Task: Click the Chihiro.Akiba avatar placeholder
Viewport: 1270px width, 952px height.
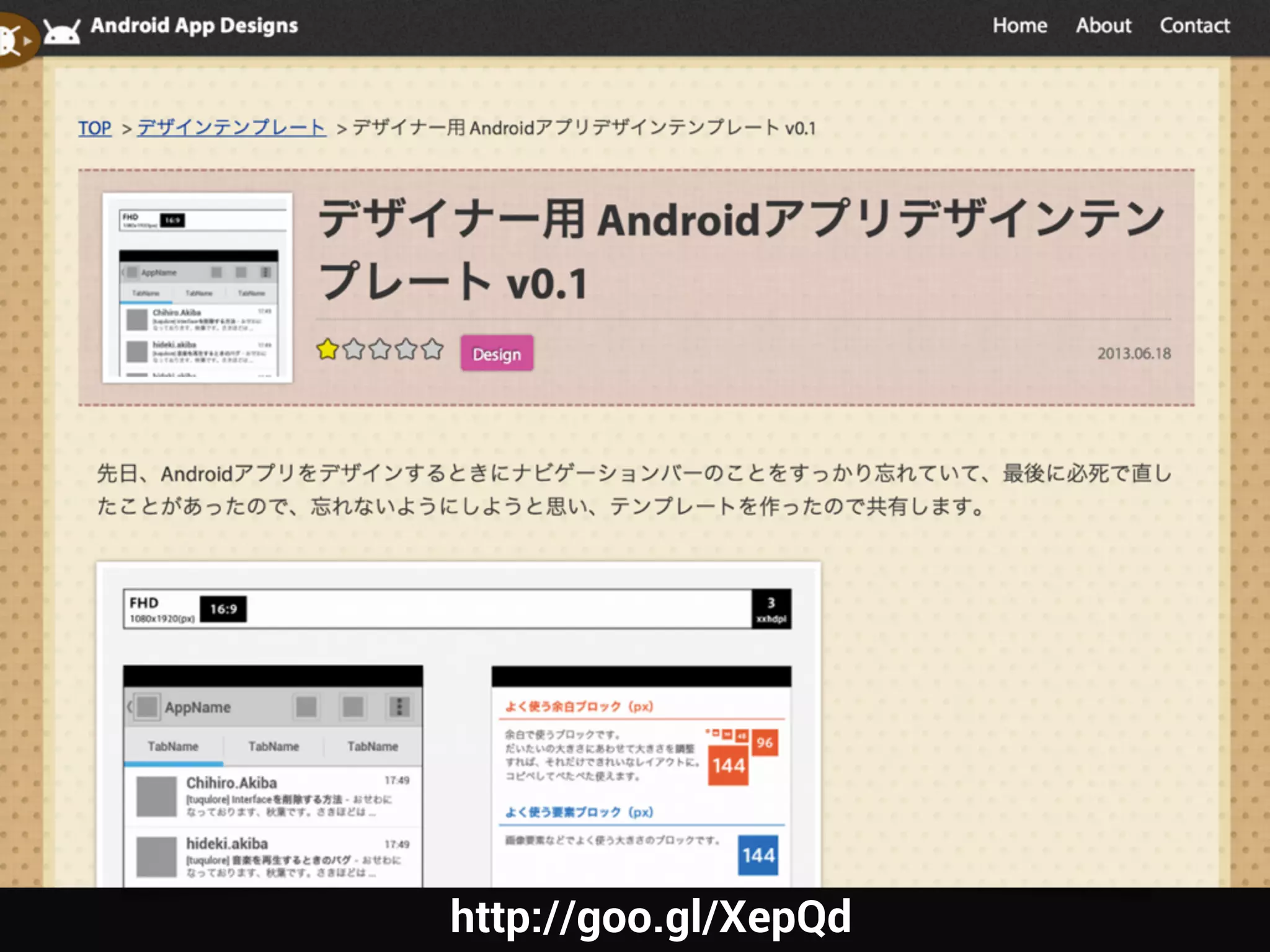Action: pos(156,797)
